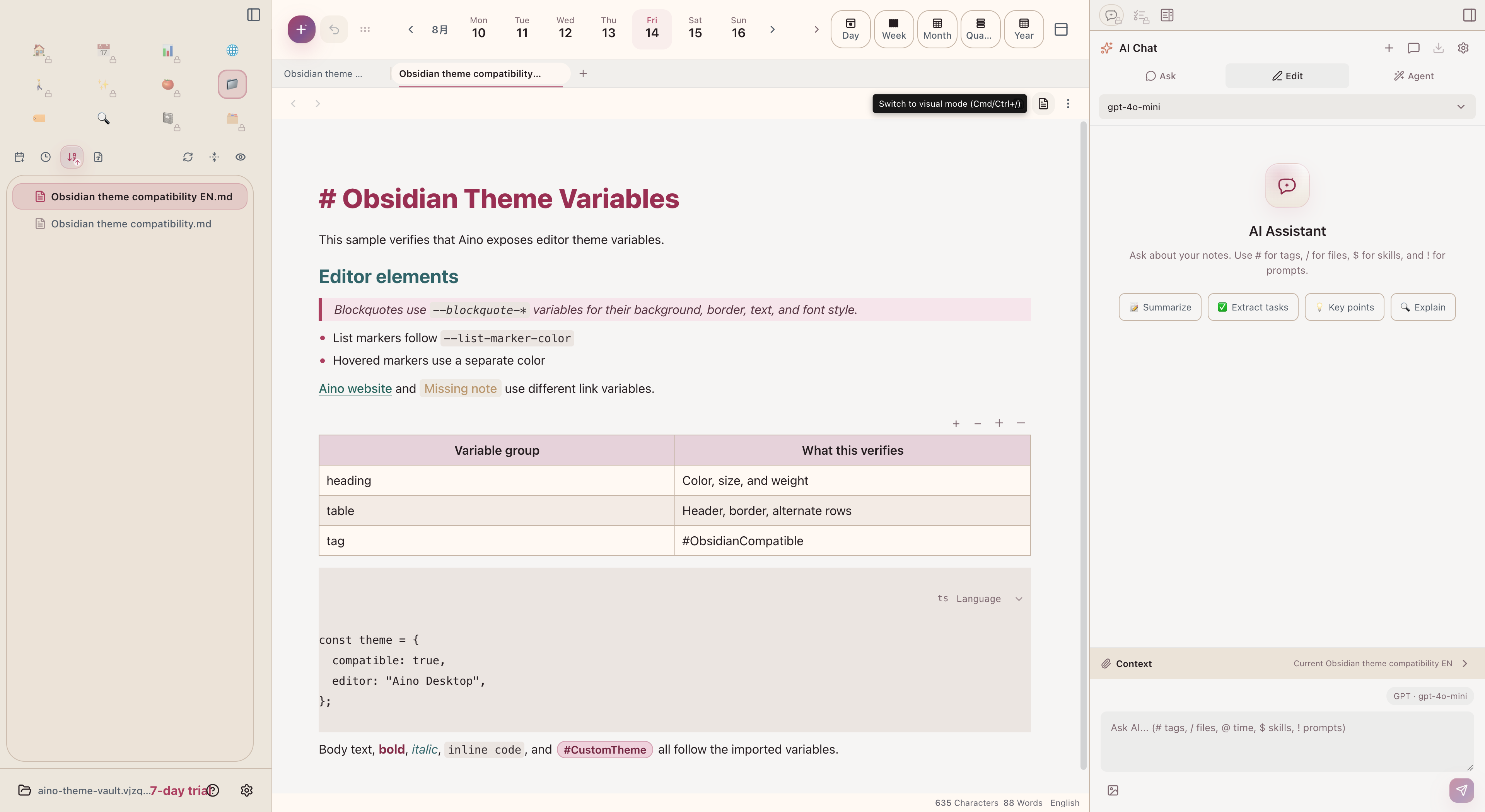Refresh the file list

[188, 157]
